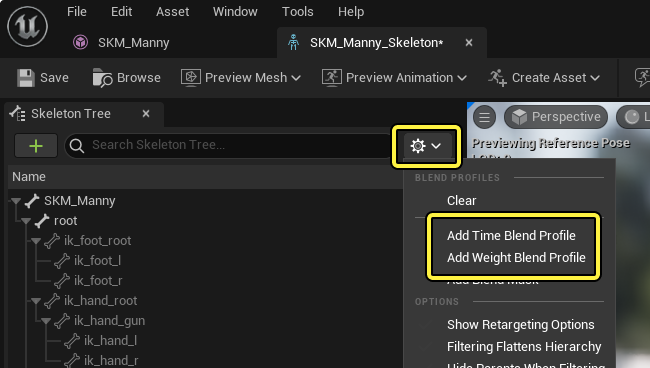This screenshot has width=650, height=368.
Task: Open skeleton tree gear settings menu
Action: [x=426, y=146]
